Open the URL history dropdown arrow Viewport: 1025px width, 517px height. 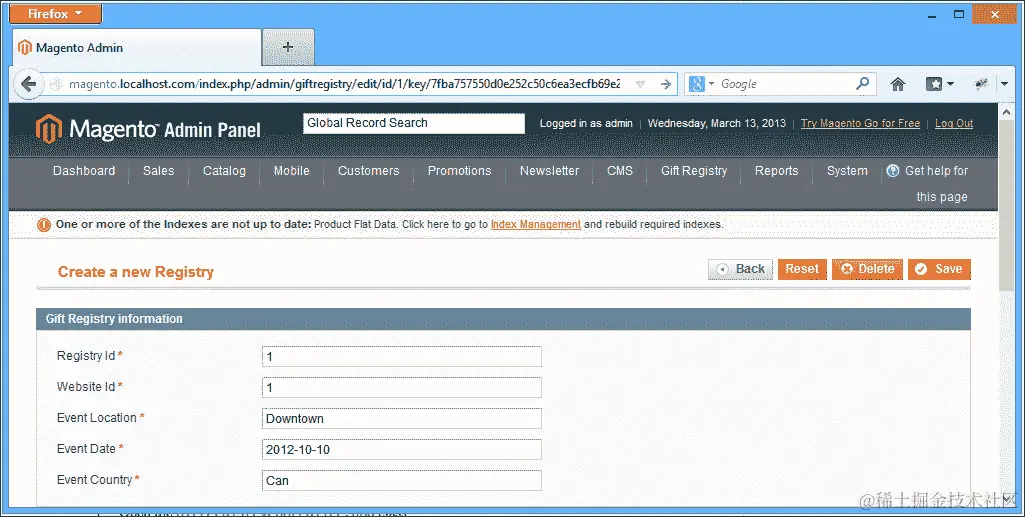[x=641, y=84]
